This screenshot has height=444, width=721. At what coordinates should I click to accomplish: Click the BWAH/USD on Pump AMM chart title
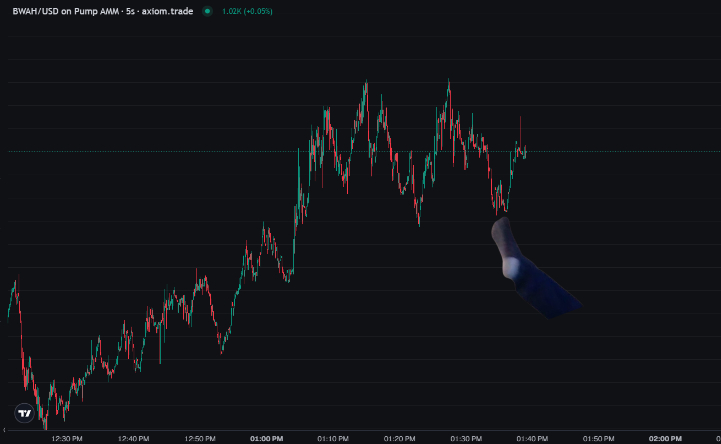[103, 11]
